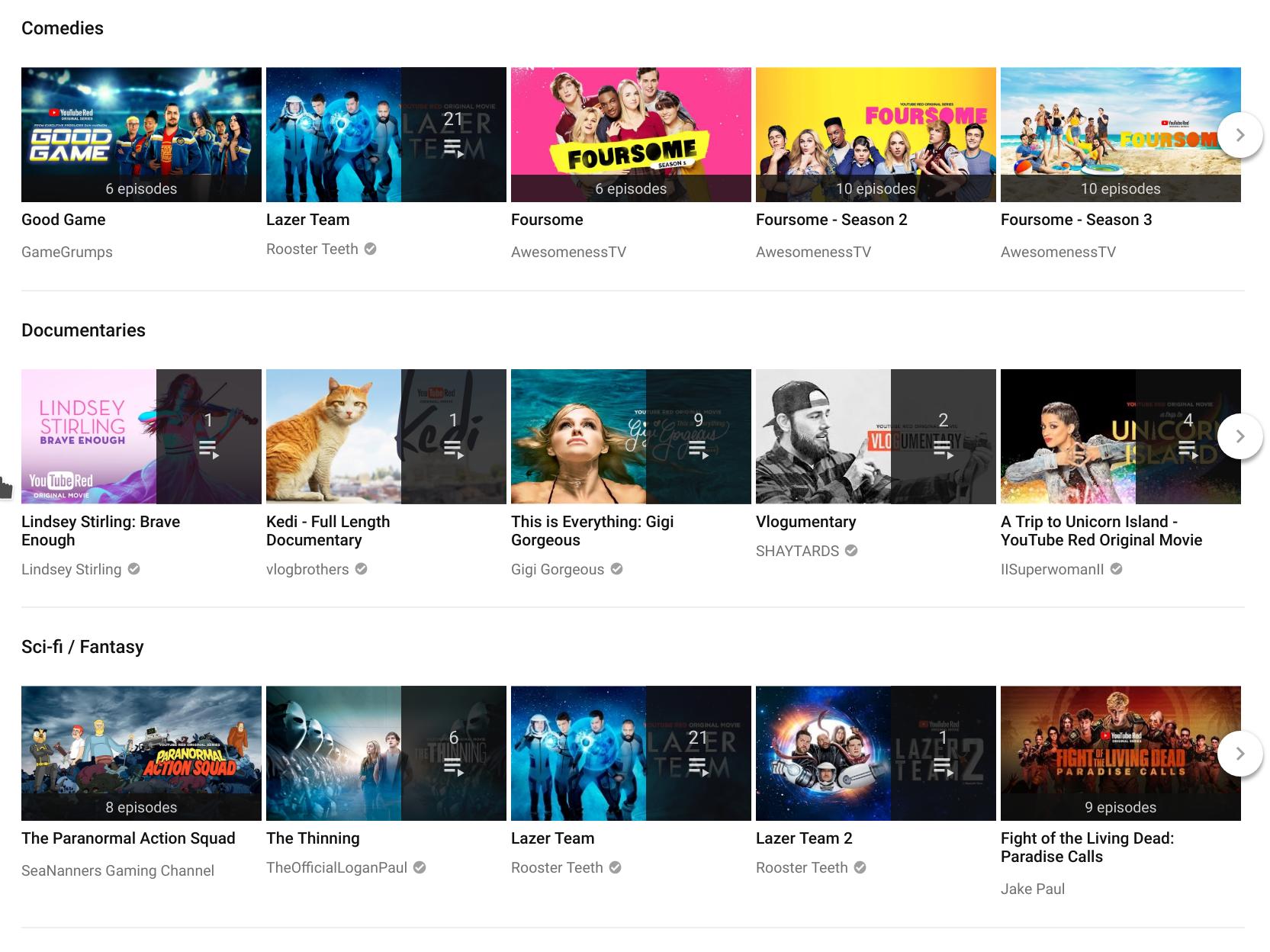Open The Paranormal Action Squad title
Image resolution: width=1270 pixels, height=952 pixels.
tap(128, 838)
